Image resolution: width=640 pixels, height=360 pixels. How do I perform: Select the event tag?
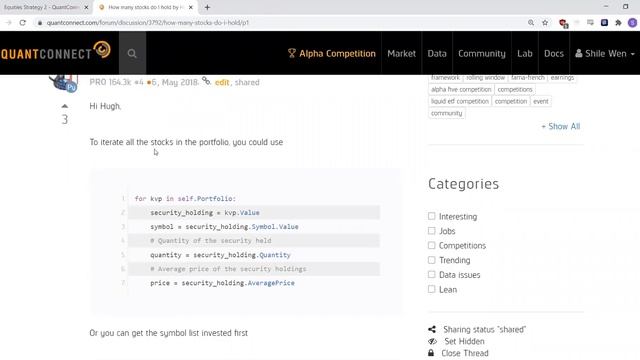click(541, 101)
